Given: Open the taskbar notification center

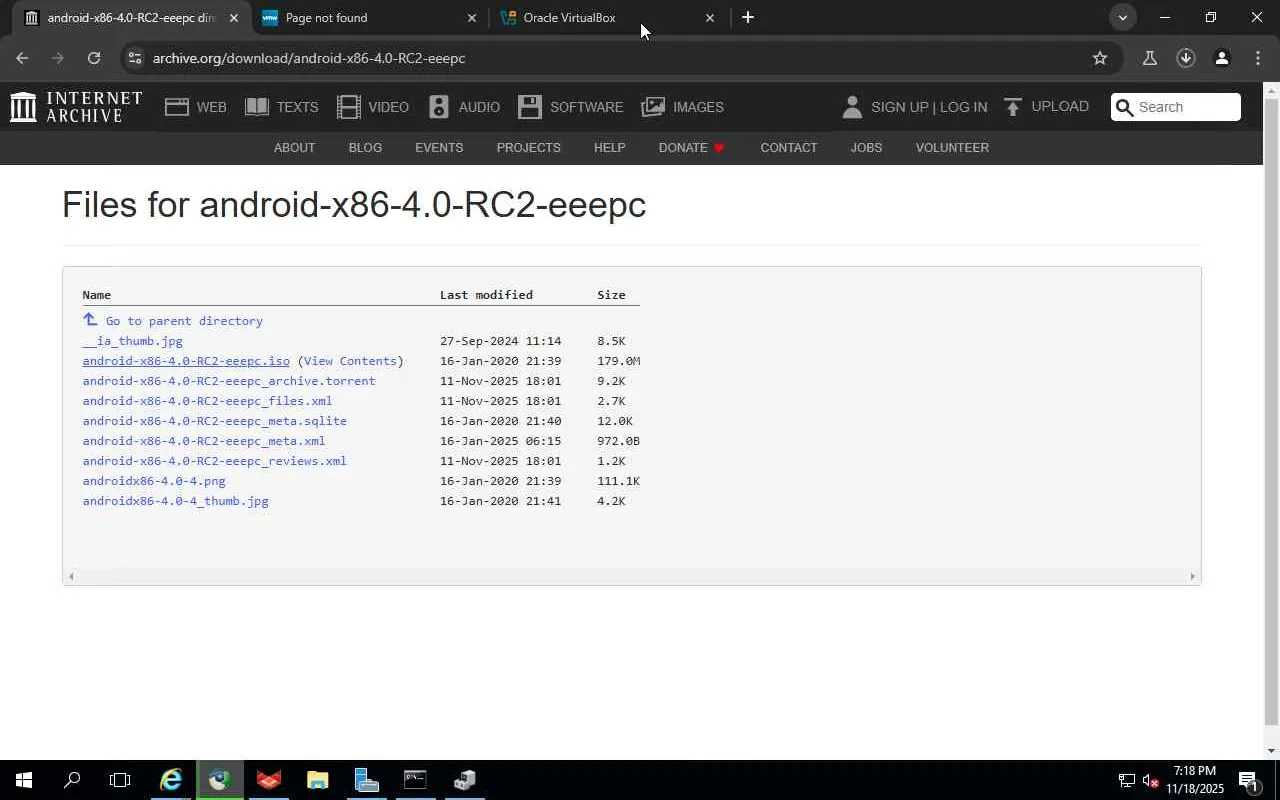Looking at the screenshot, I should tap(1249, 780).
